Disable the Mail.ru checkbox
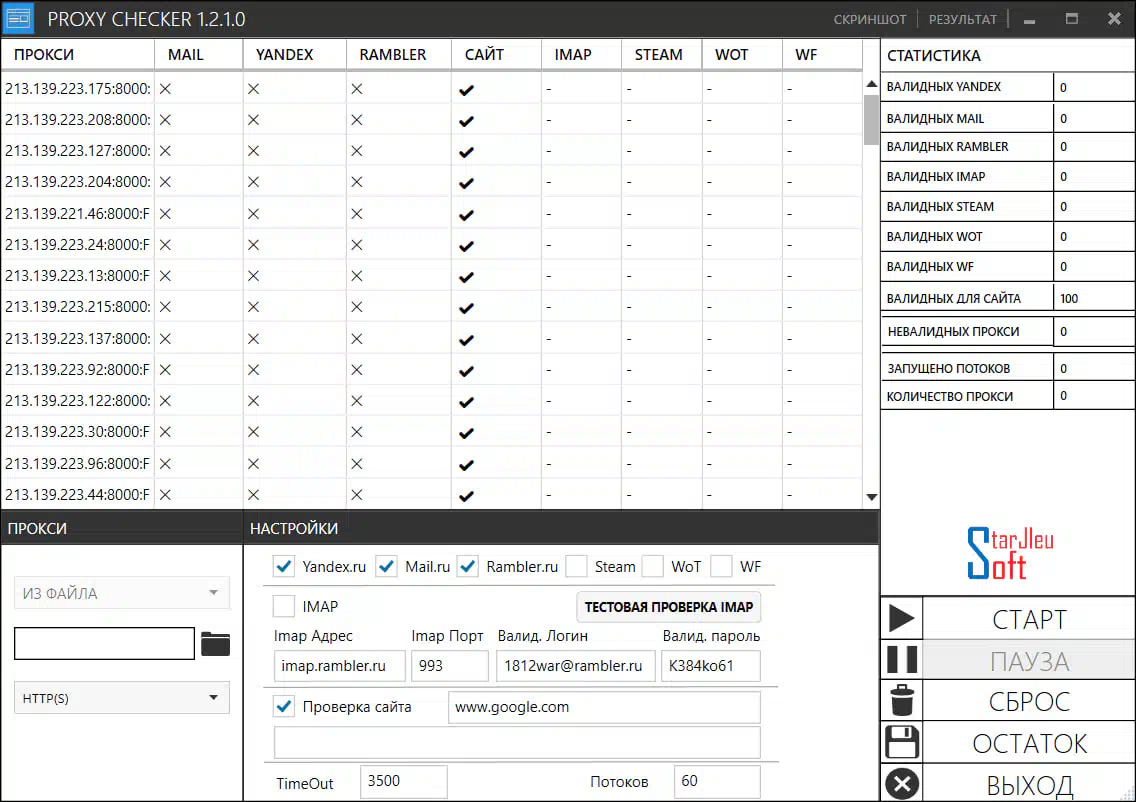The width and height of the screenshot is (1136, 802). [x=387, y=566]
